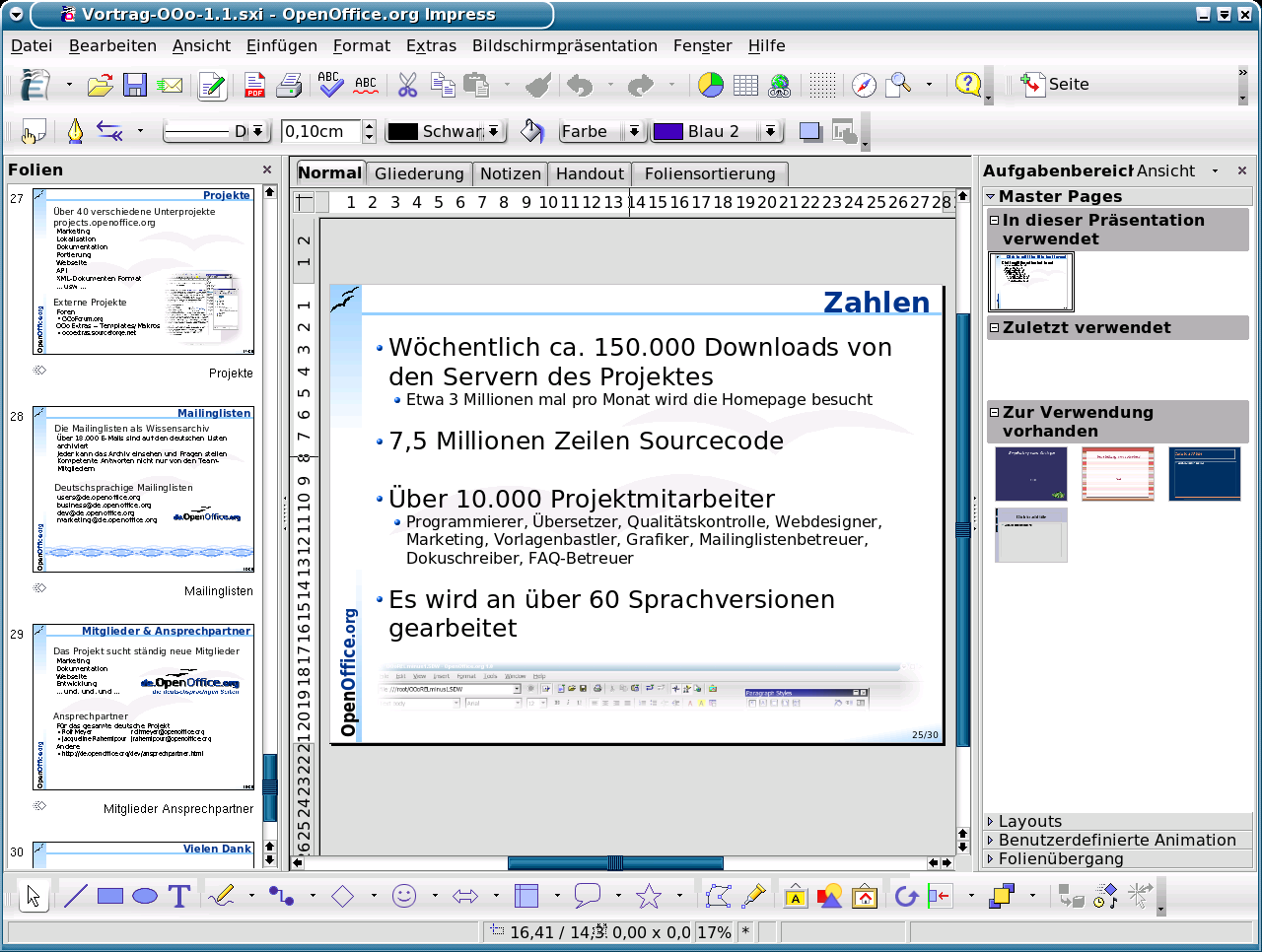This screenshot has width=1262, height=952.
Task: Collapse the Master Pages section
Action: [991, 196]
